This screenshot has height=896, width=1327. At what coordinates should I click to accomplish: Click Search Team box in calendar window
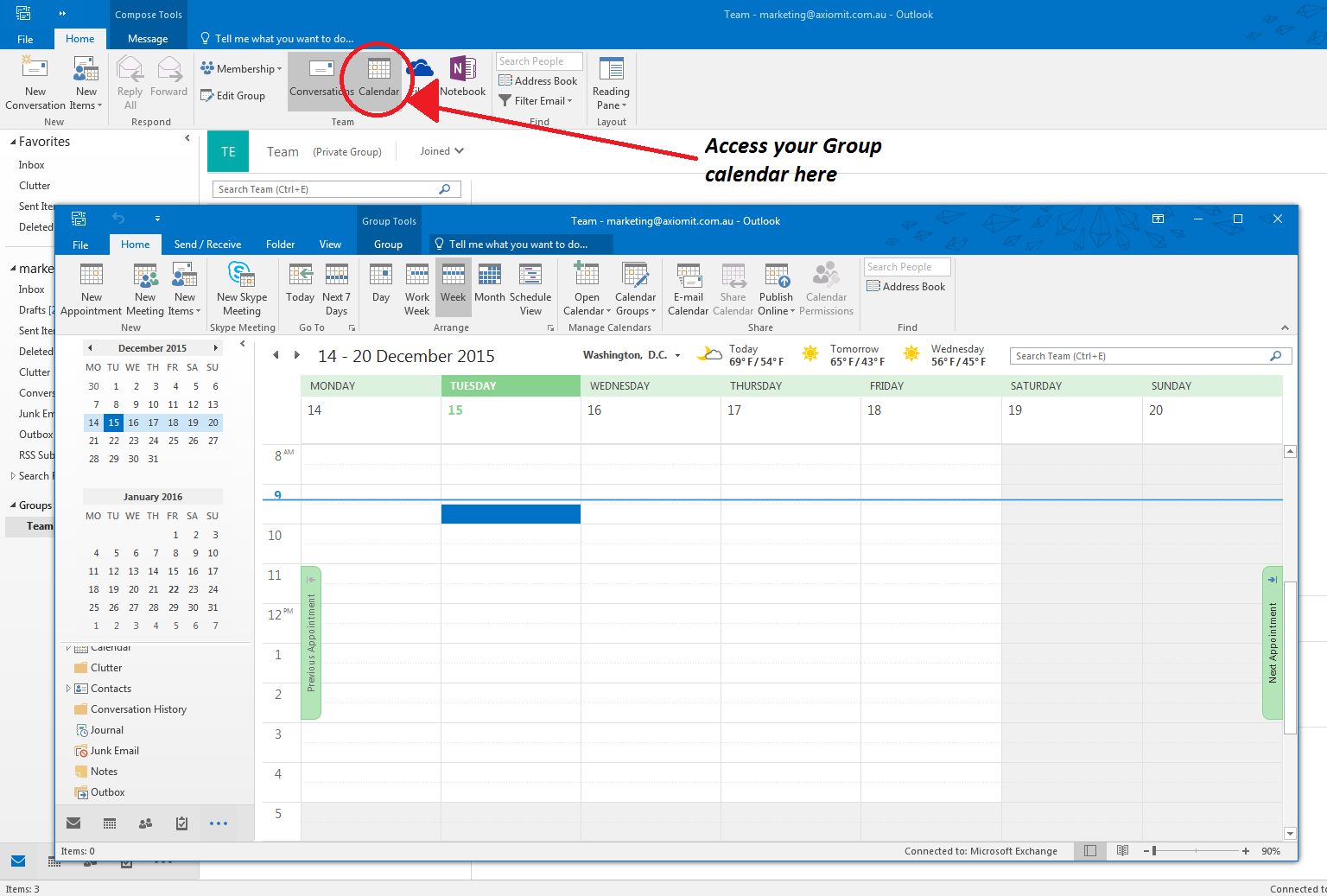coord(1151,356)
